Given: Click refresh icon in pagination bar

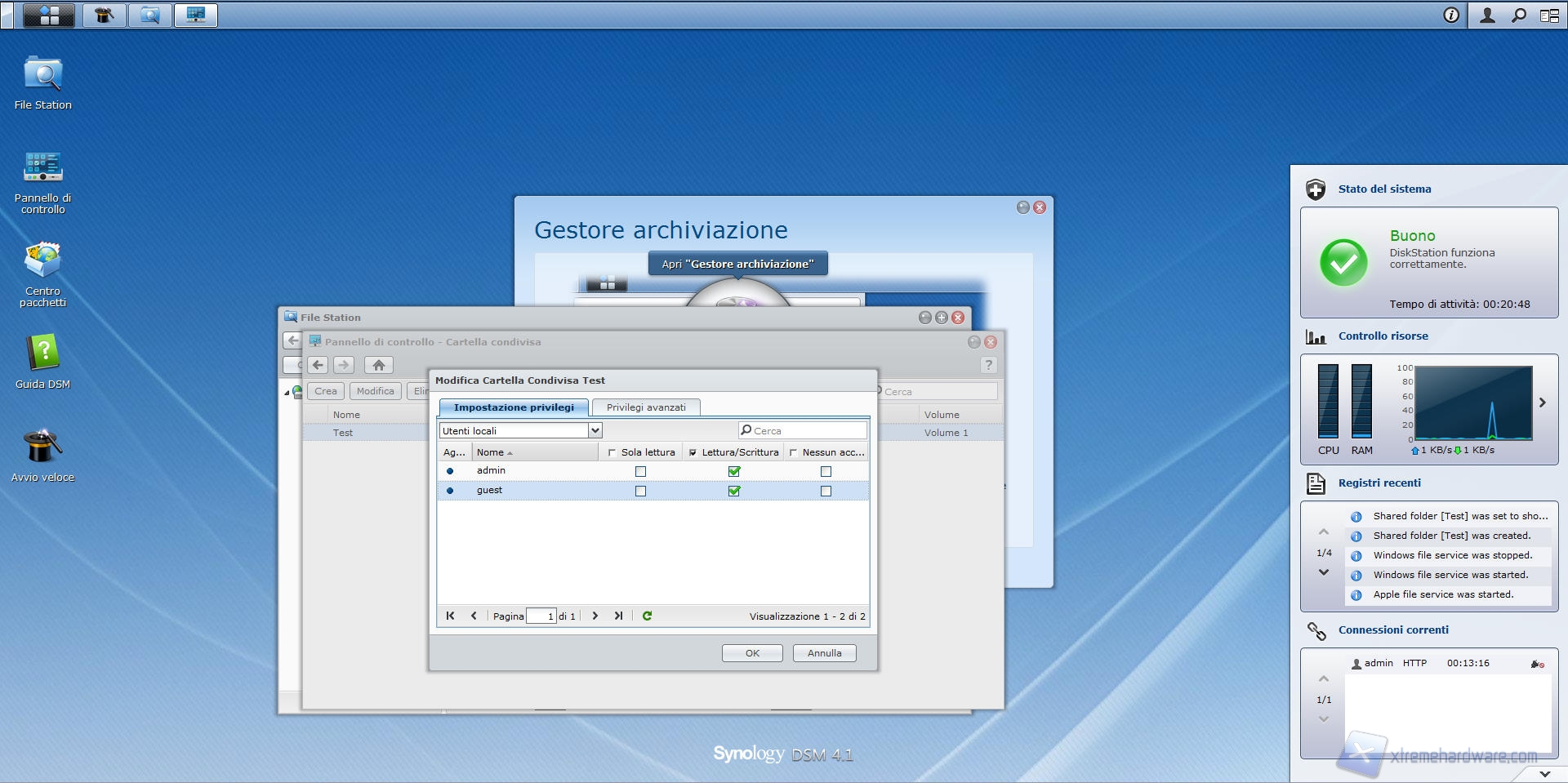Looking at the screenshot, I should tap(647, 616).
